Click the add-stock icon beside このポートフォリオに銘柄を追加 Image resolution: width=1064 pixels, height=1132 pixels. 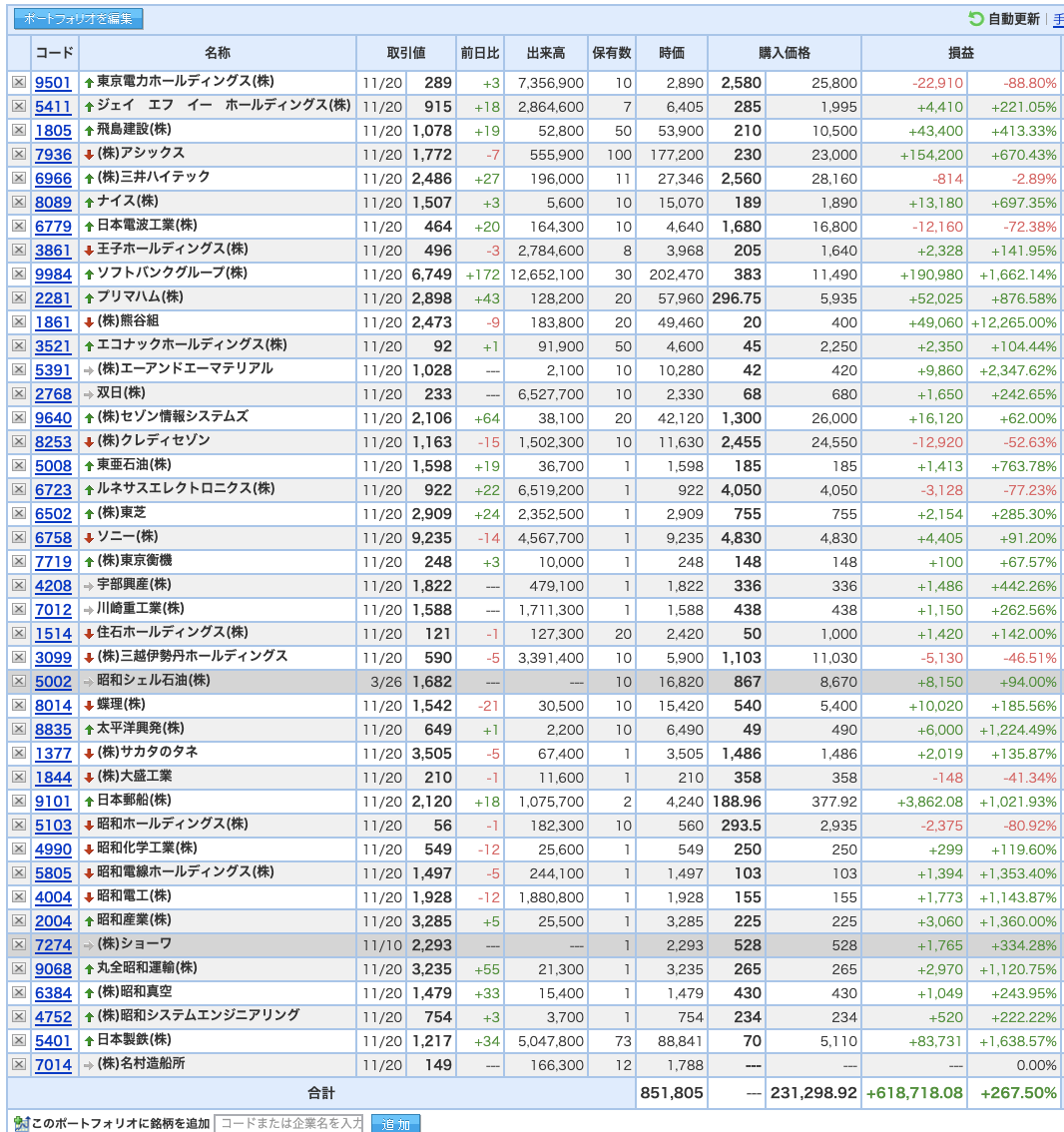(x=21, y=1123)
